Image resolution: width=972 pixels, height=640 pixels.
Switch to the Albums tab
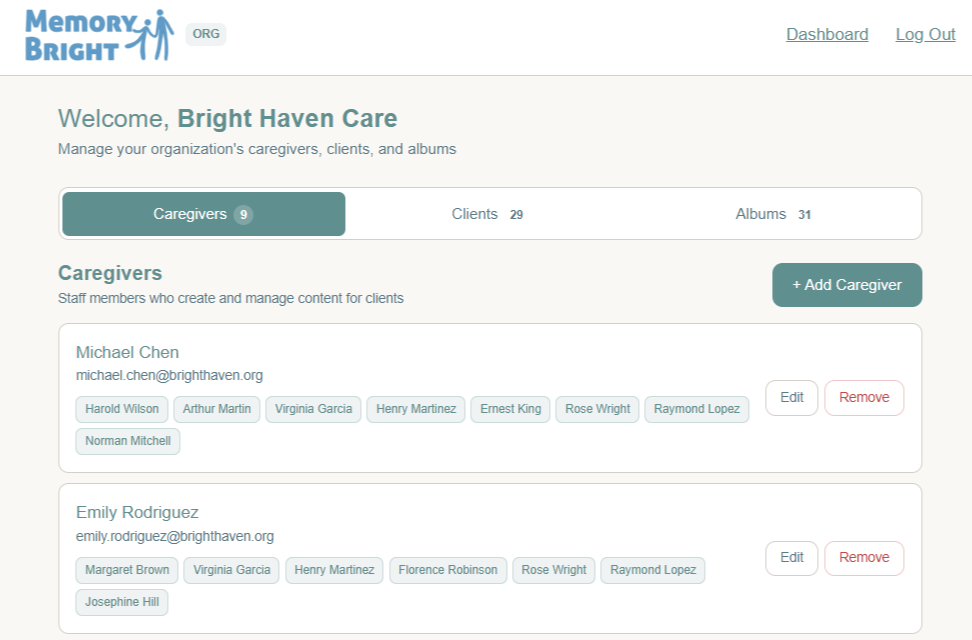773,214
